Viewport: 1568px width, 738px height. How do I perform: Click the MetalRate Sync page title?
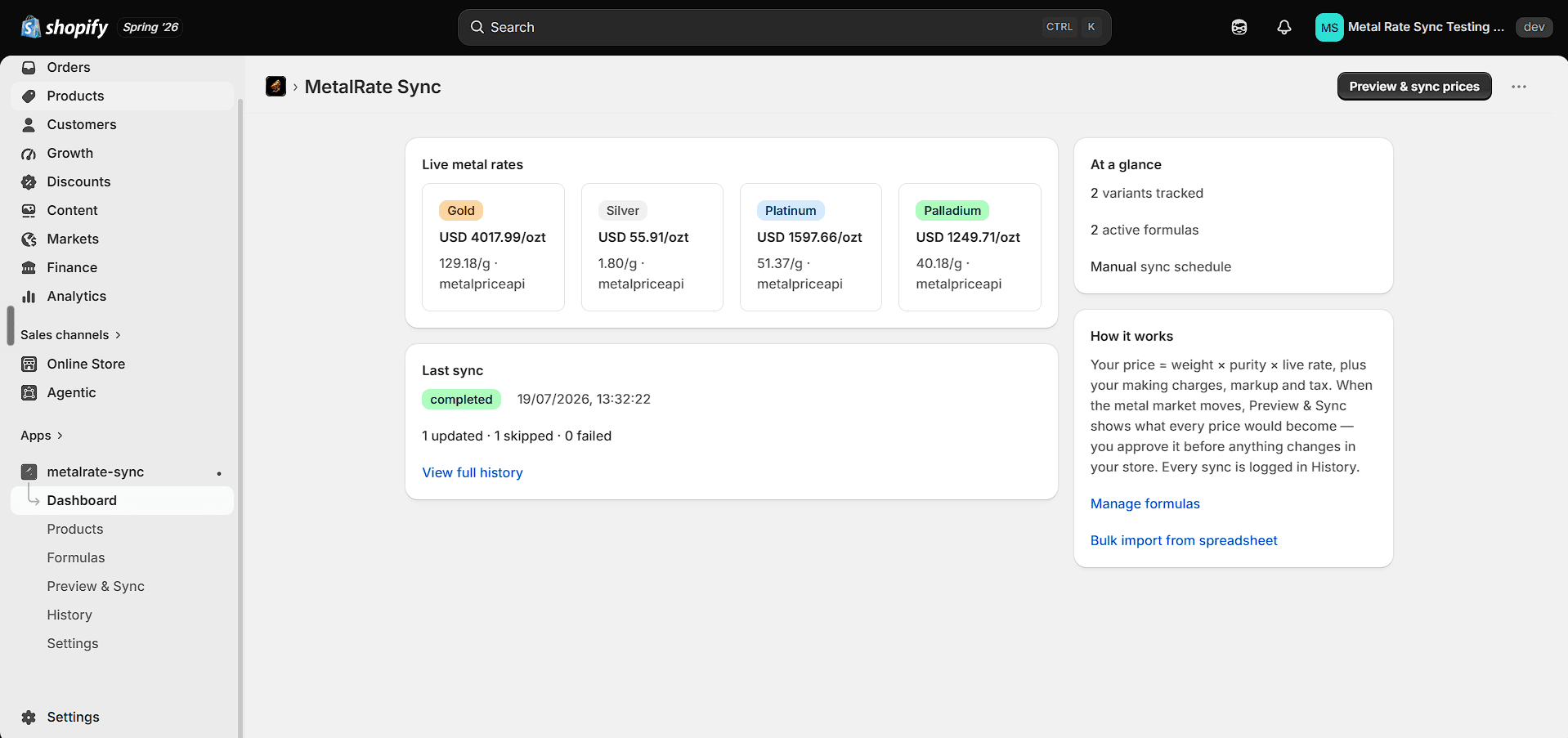[373, 87]
